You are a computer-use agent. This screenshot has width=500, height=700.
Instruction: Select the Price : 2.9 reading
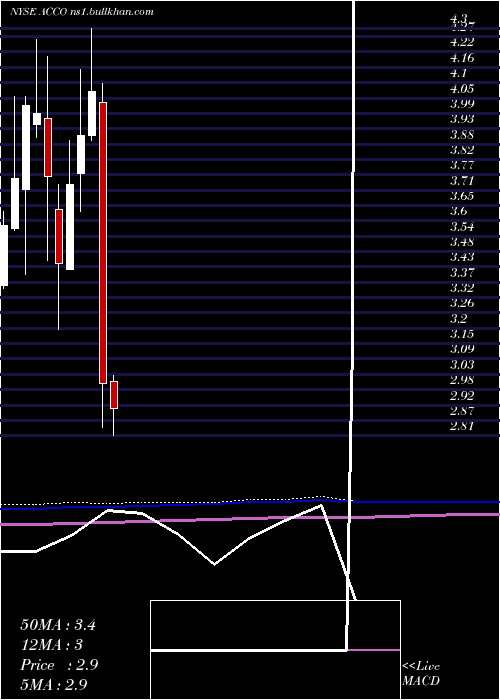coord(59,665)
